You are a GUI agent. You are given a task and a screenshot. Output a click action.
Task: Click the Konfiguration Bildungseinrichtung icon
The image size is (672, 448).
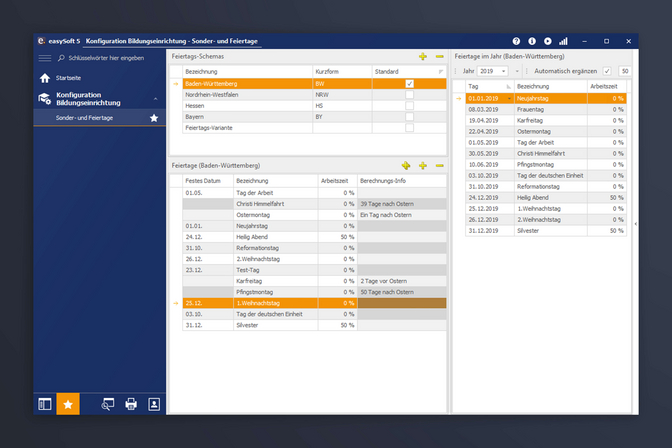point(45,99)
